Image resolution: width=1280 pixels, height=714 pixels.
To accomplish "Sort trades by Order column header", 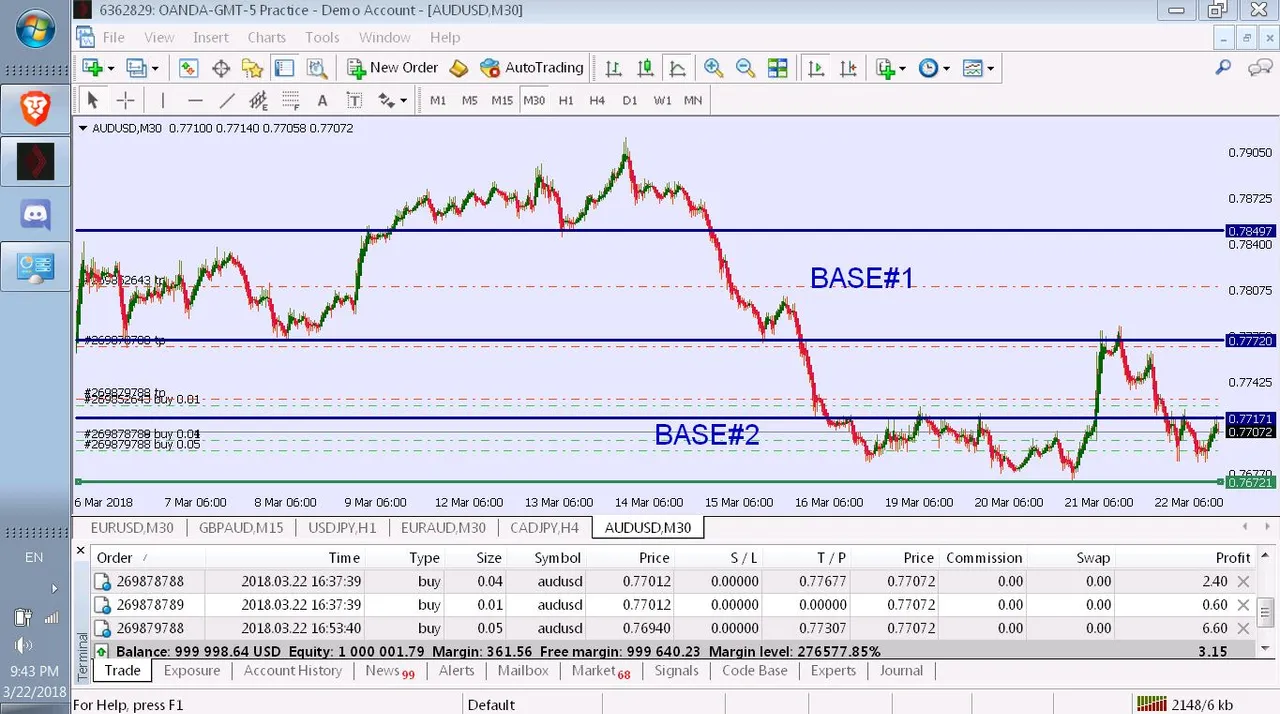I will tap(115, 558).
